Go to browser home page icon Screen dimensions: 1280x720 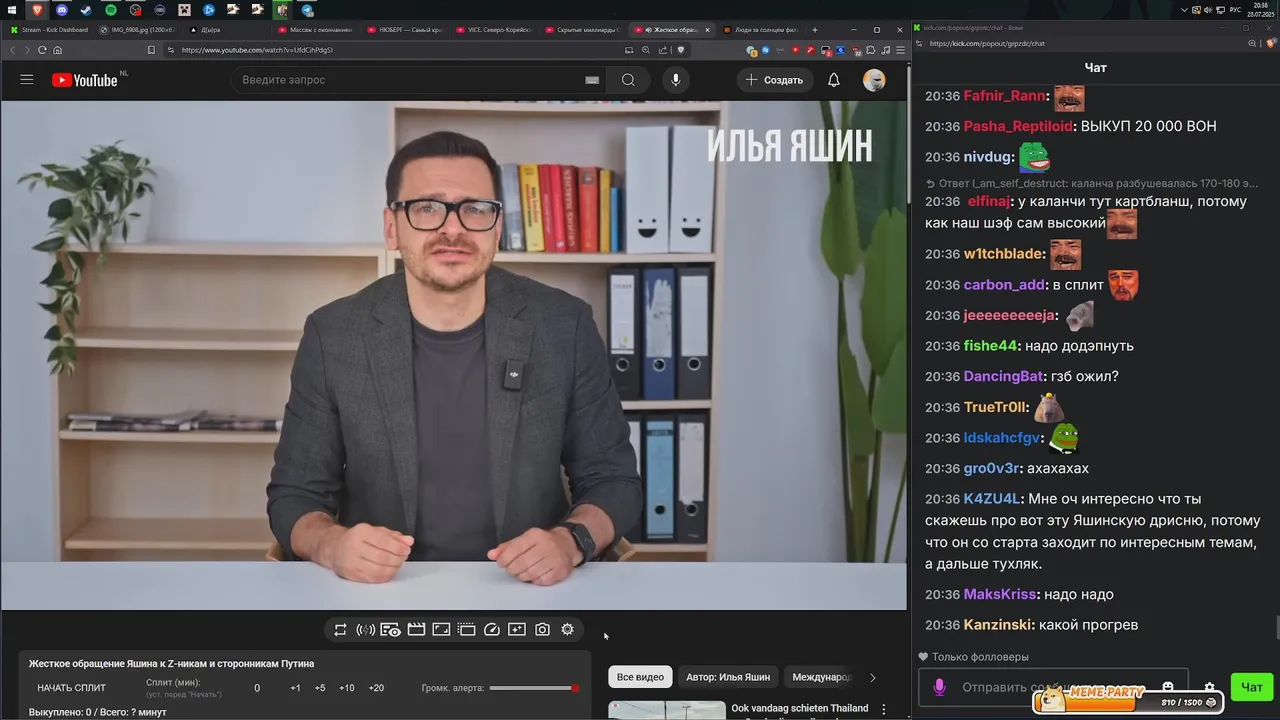(x=57, y=50)
